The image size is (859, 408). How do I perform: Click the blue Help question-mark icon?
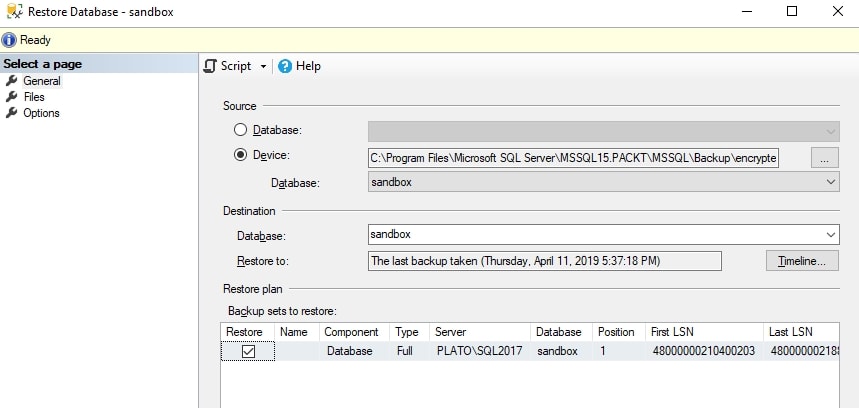pos(285,66)
